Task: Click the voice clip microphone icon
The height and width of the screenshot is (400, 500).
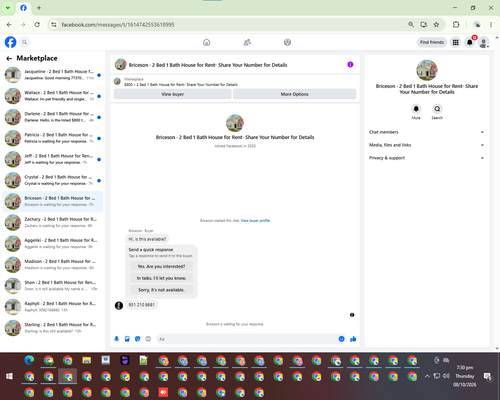Action: [x=116, y=339]
